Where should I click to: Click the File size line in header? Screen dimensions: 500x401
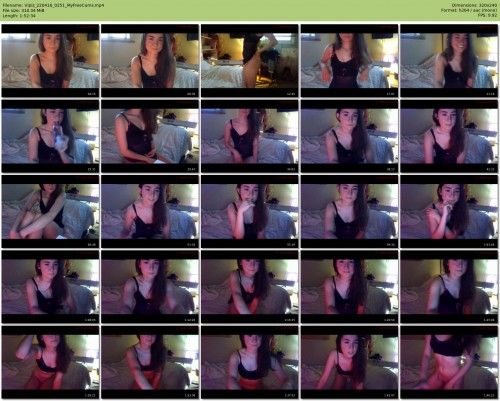pyautogui.click(x=23, y=10)
